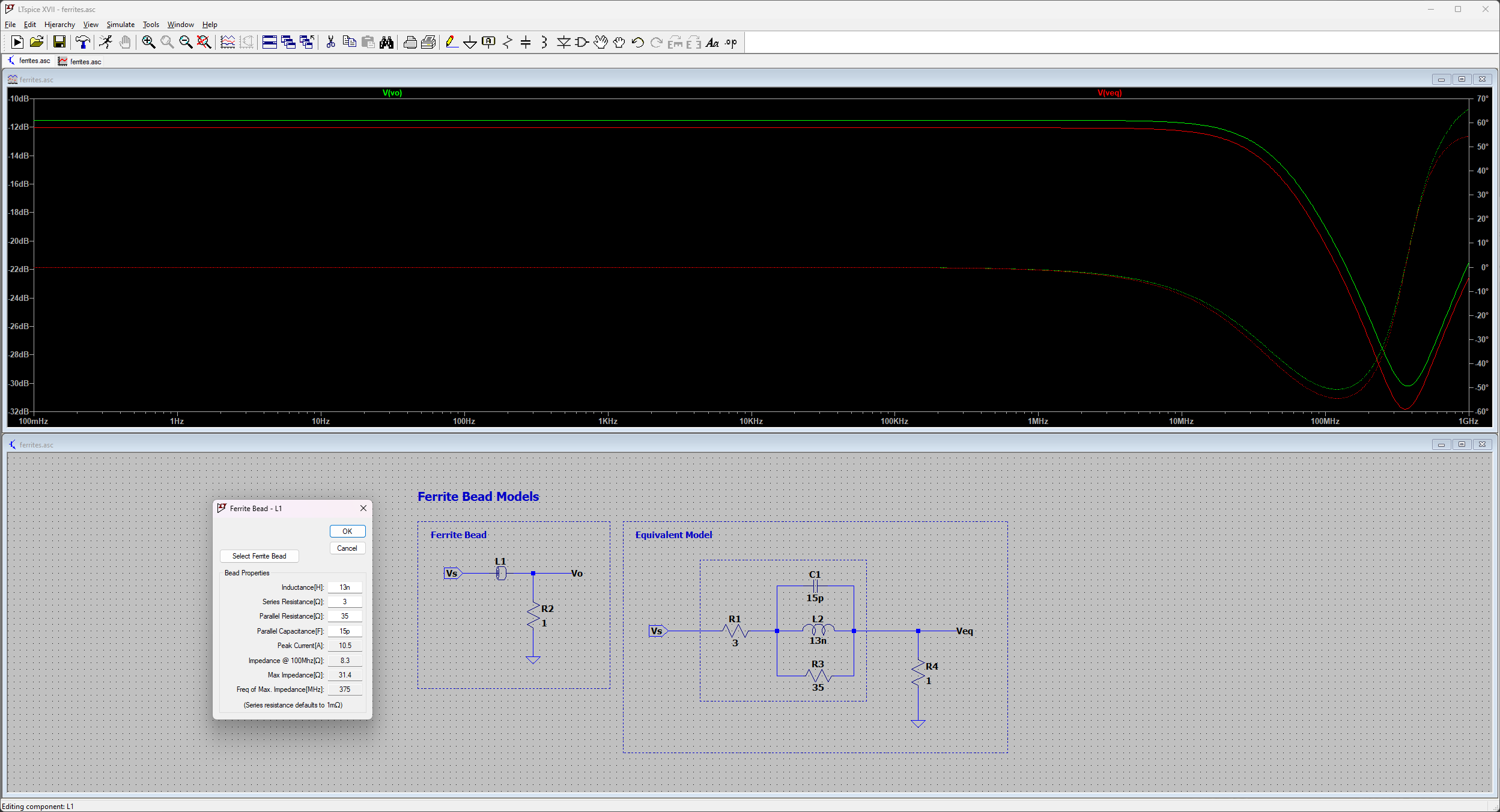Screen dimensions: 1500x812
Task: Open Find with the binoculars icon
Action: point(387,42)
